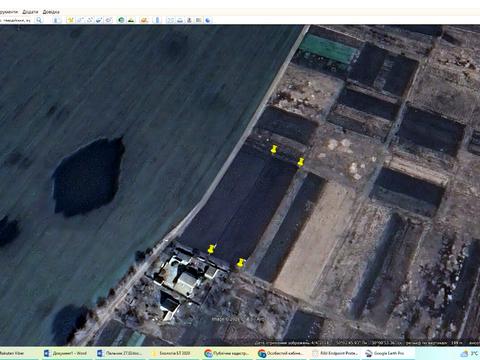Switch to Google Earth Pro taskbar button
Viewport: 480px width, 360px height.
click(x=389, y=353)
